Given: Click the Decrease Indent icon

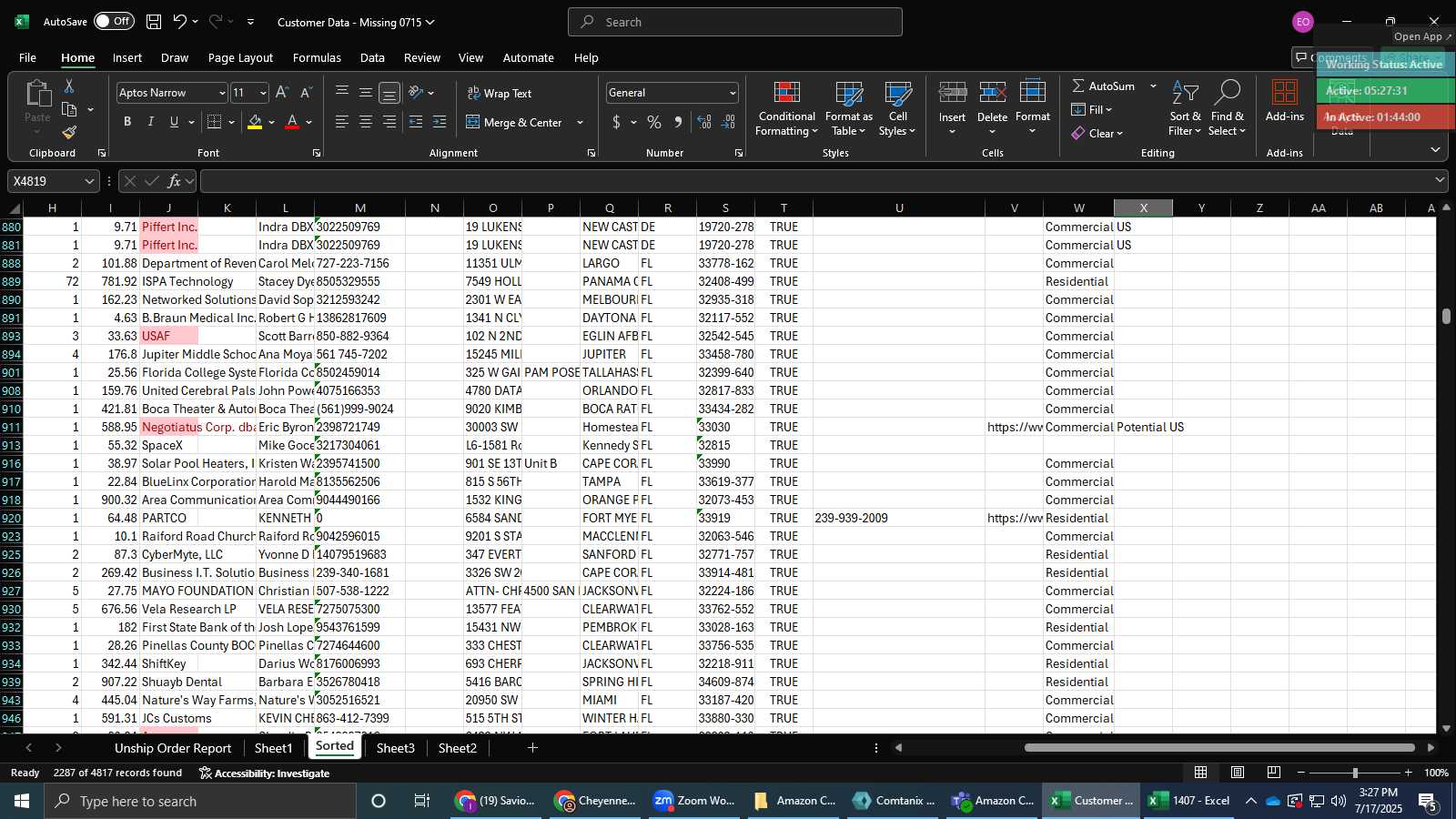Looking at the screenshot, I should pos(416,122).
